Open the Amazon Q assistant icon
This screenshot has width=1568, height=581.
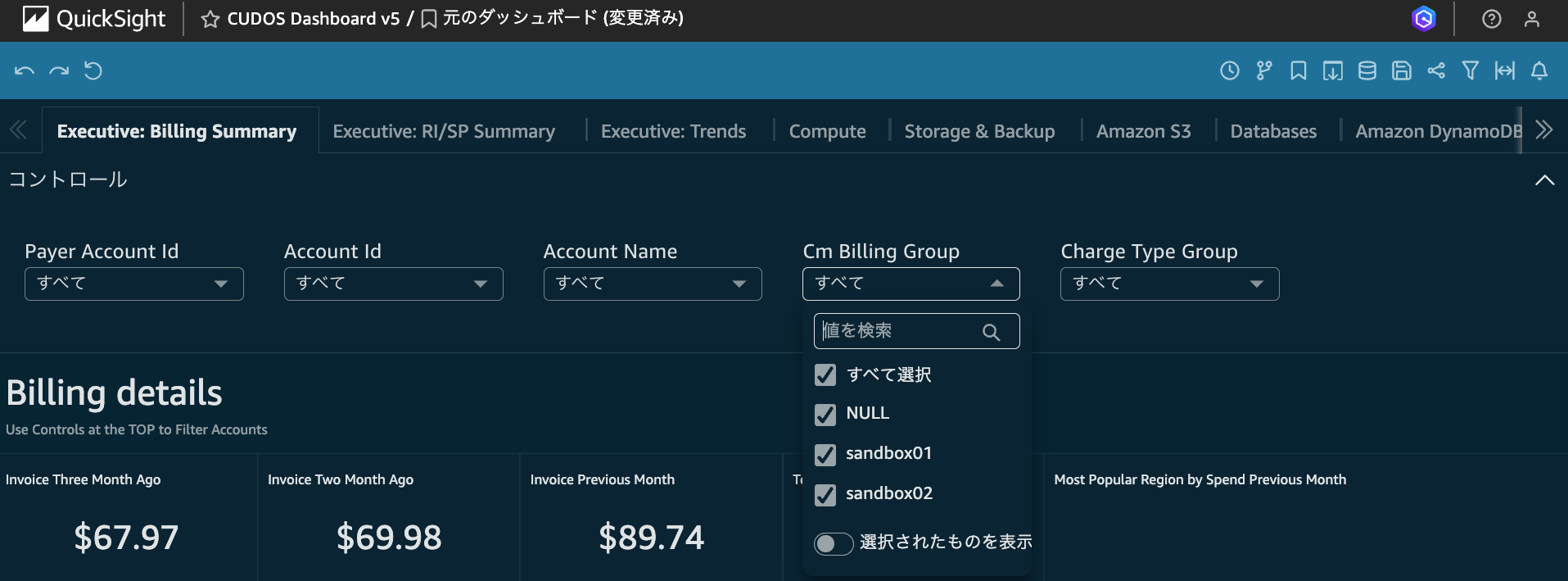[1424, 19]
